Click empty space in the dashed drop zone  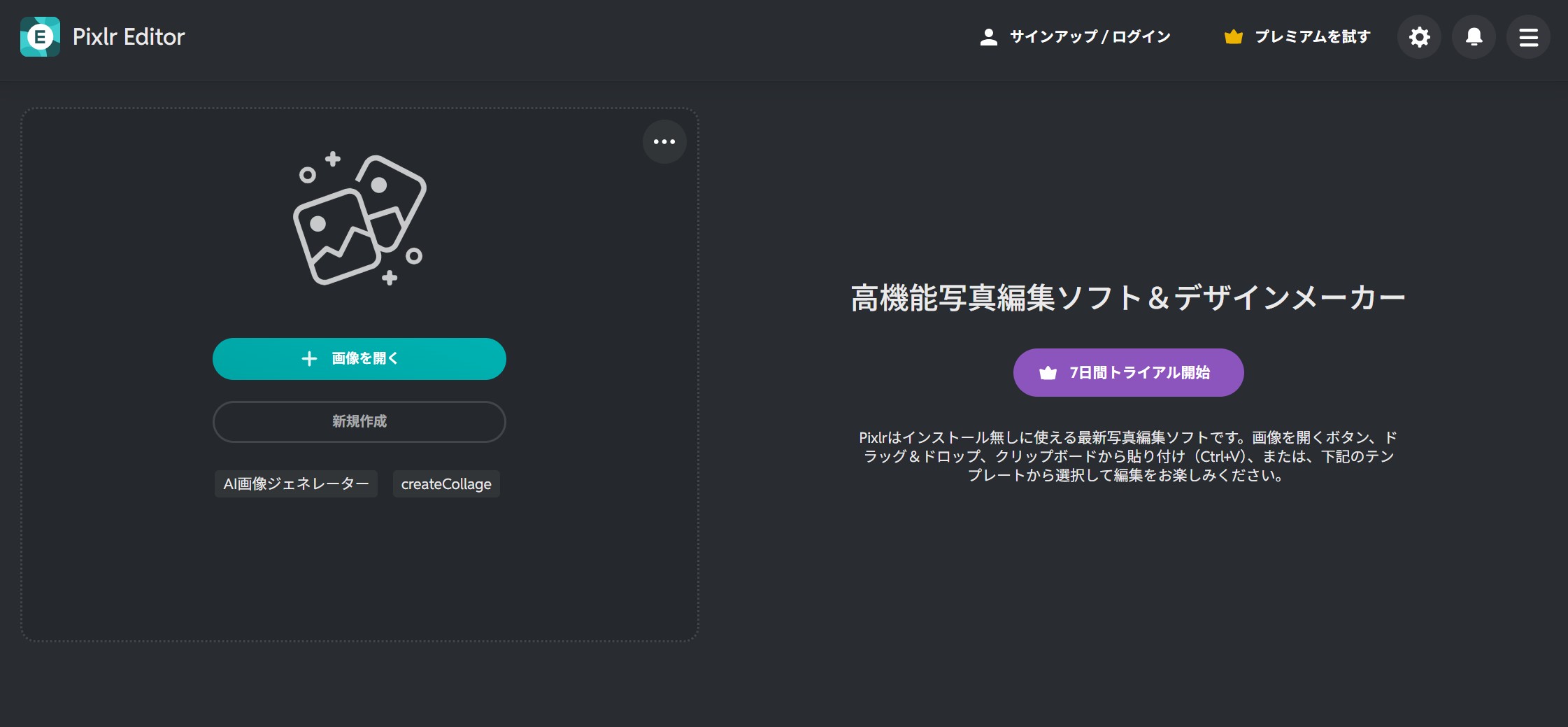(359, 574)
